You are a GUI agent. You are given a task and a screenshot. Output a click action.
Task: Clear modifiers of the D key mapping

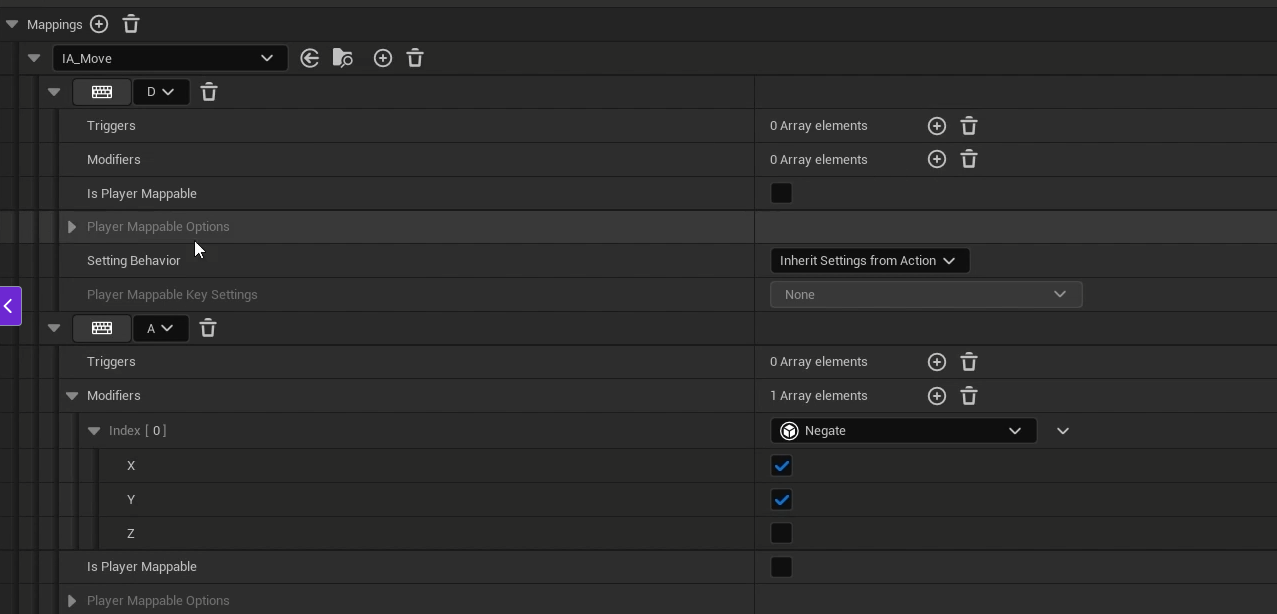coord(969,159)
